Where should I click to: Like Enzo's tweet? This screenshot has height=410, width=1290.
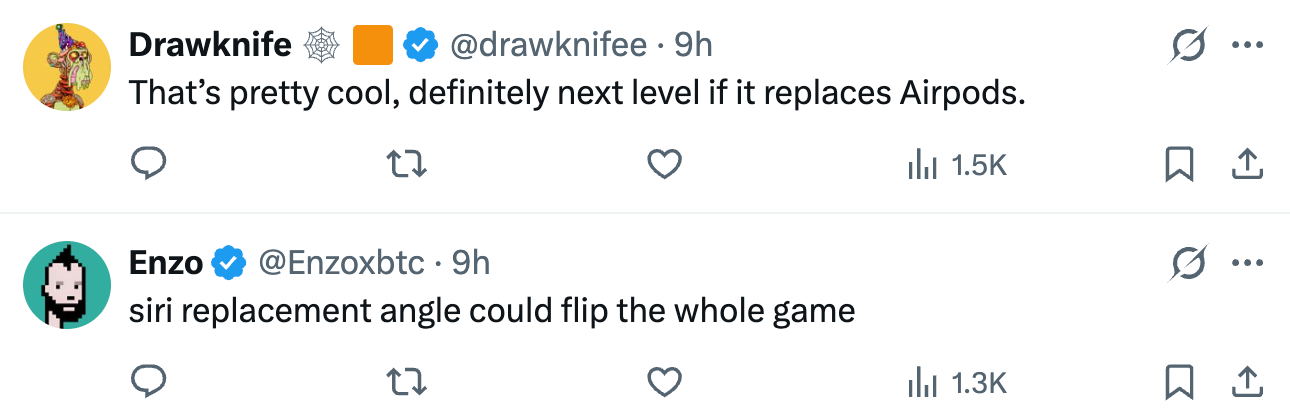pos(664,382)
